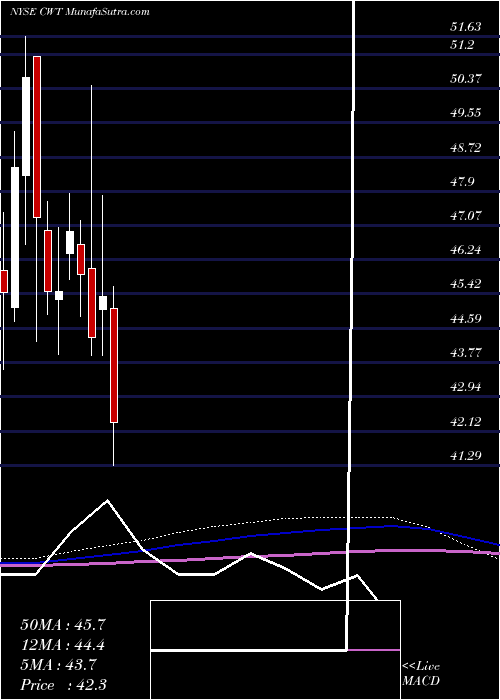500x700 pixels.
Task: Click the tallest red candlestick near 51.2
Action: [37, 137]
